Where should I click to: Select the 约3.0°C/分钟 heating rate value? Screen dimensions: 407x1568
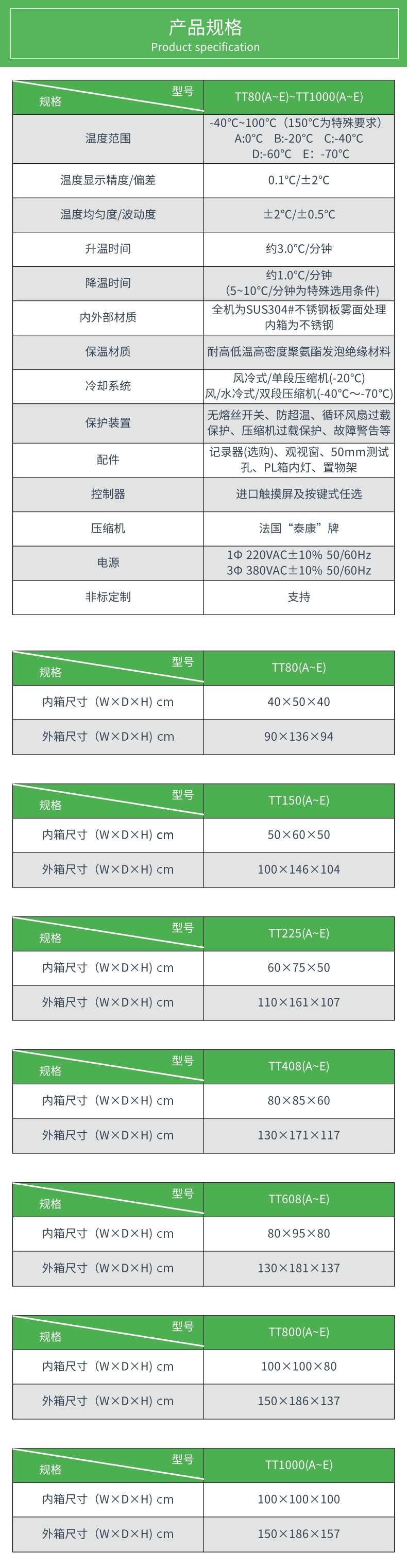tap(299, 248)
